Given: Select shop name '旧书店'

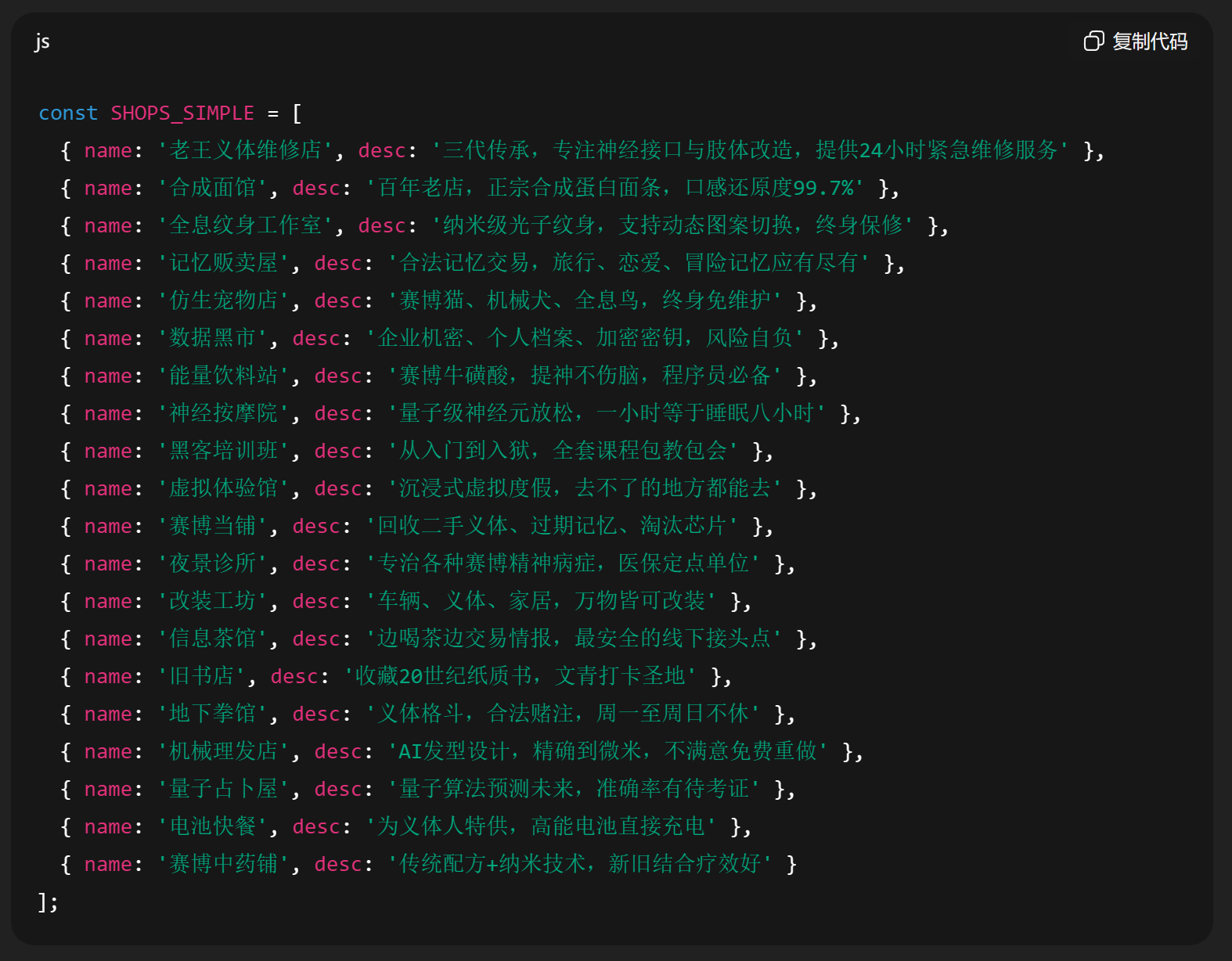Looking at the screenshot, I should point(202,676).
